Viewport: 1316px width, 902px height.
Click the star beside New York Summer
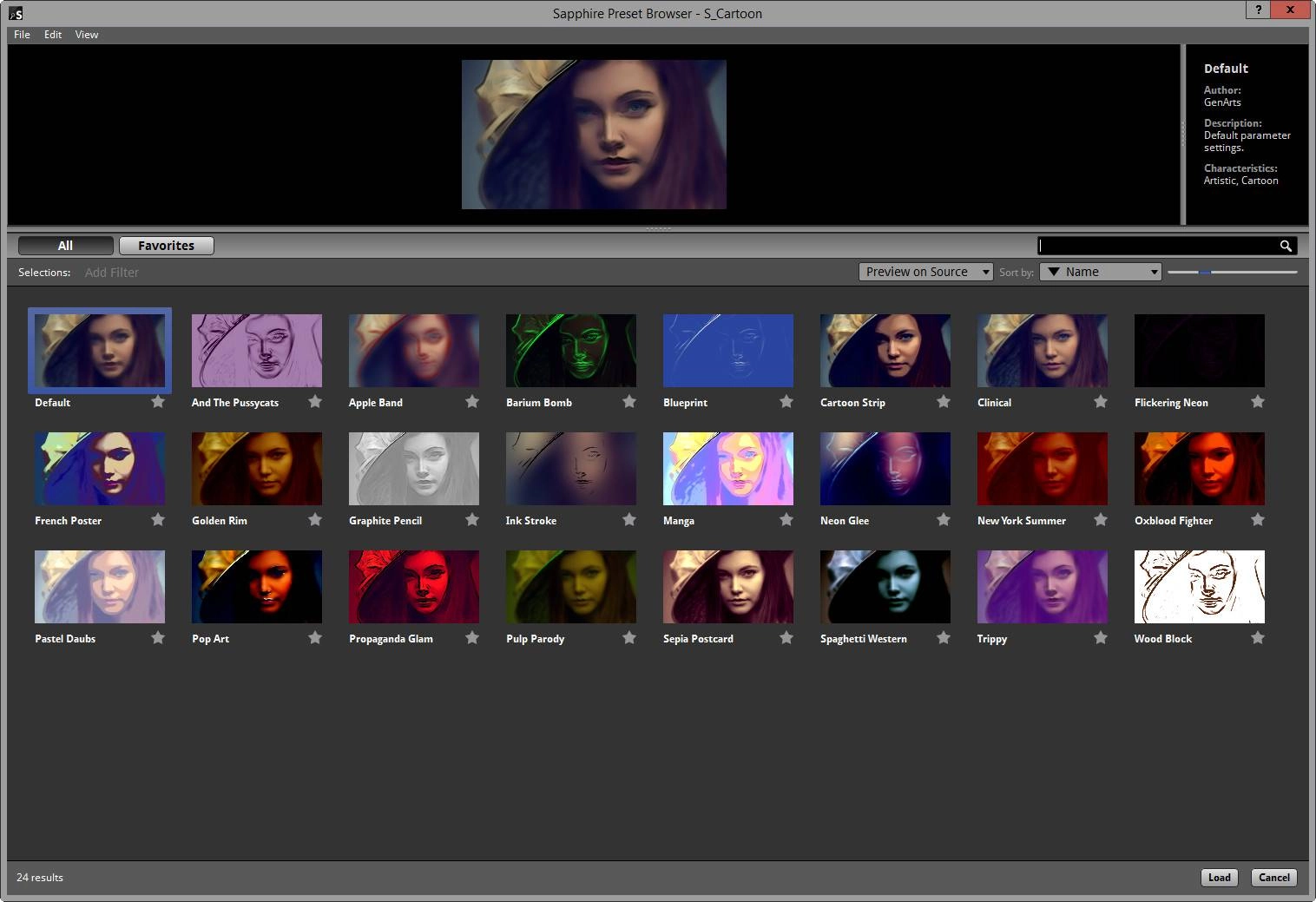click(x=1101, y=519)
